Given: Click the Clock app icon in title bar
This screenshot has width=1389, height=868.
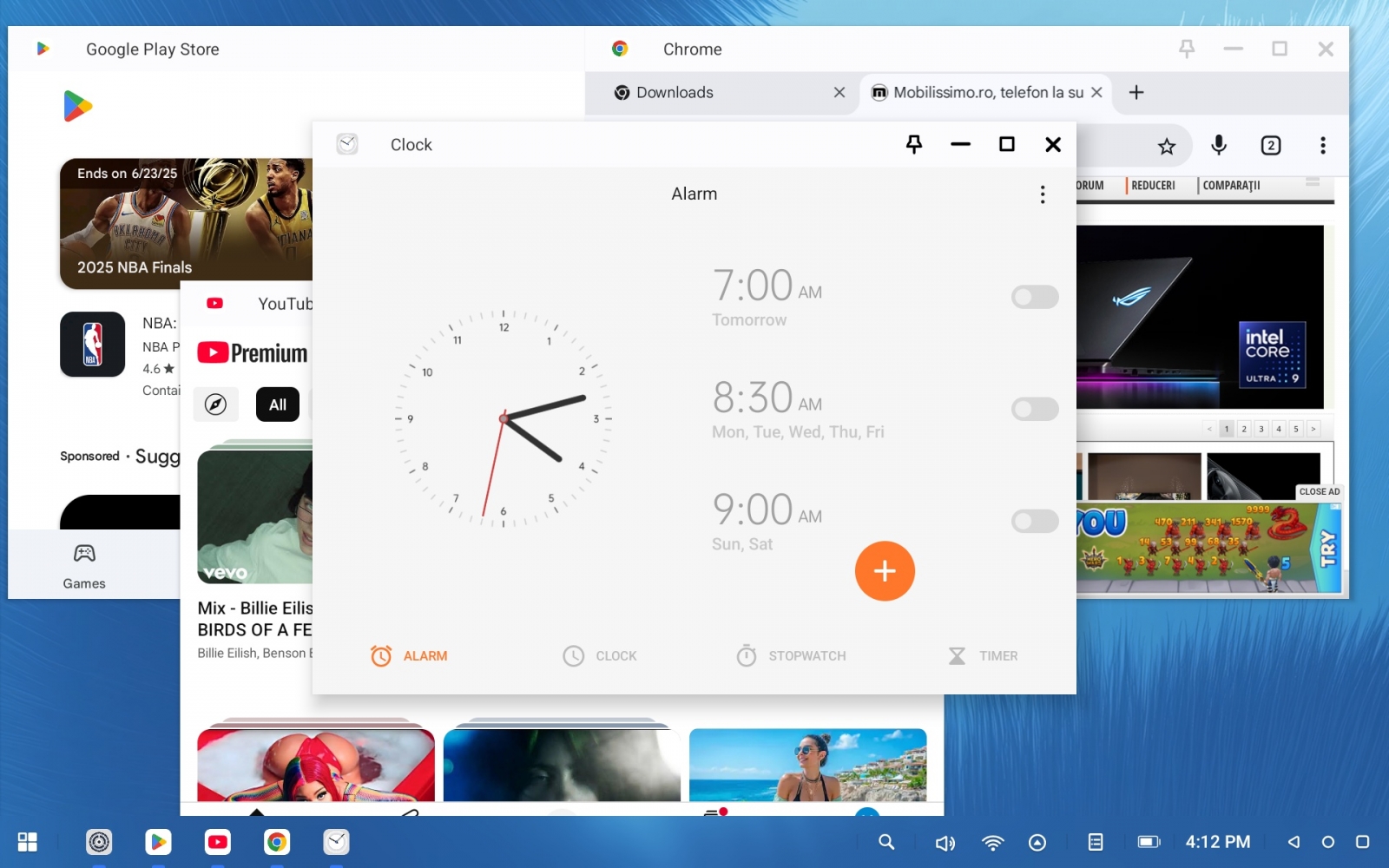Looking at the screenshot, I should pyautogui.click(x=347, y=144).
